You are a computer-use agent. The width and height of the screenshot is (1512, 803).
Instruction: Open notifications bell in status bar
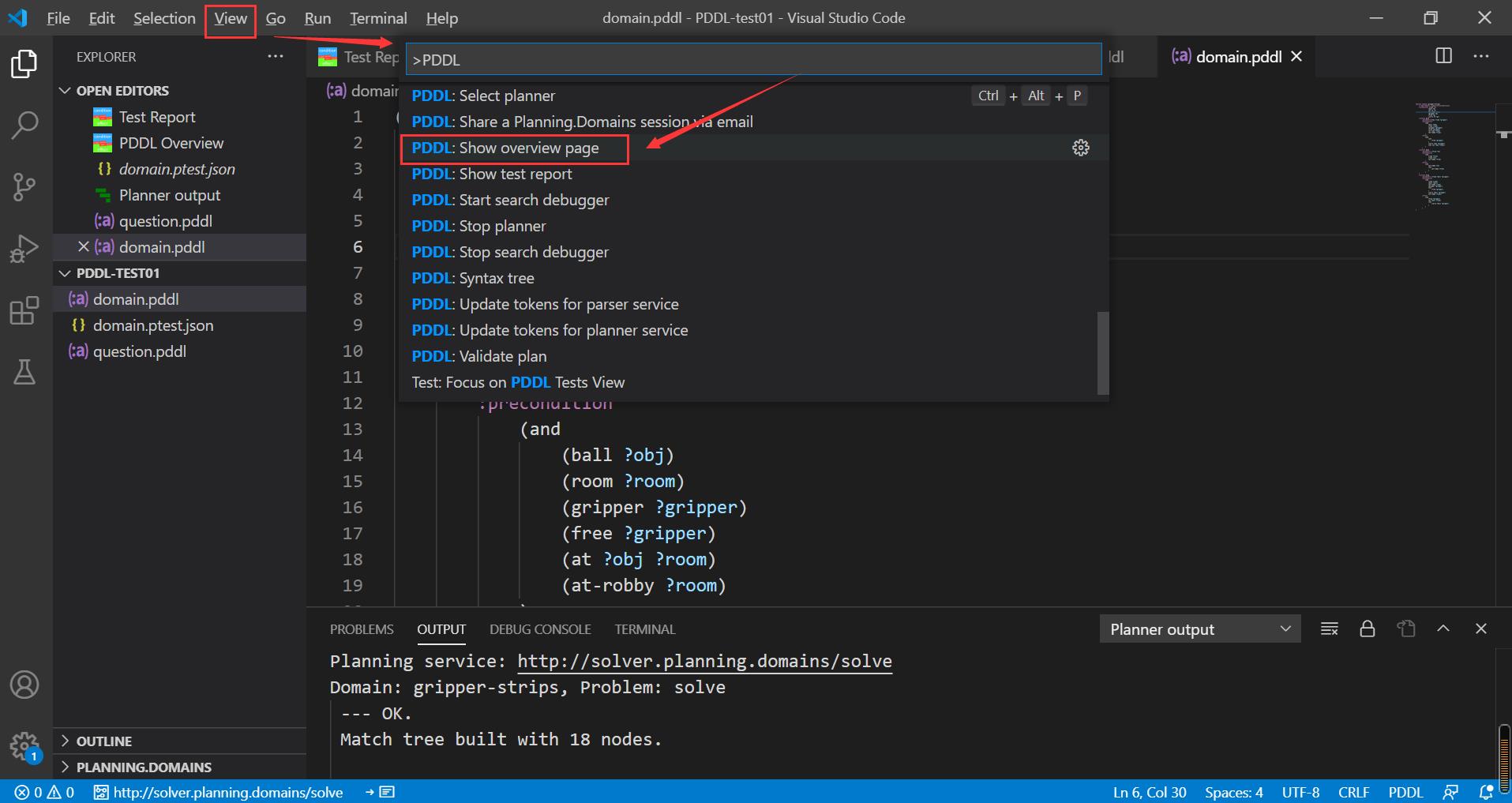point(1486,792)
